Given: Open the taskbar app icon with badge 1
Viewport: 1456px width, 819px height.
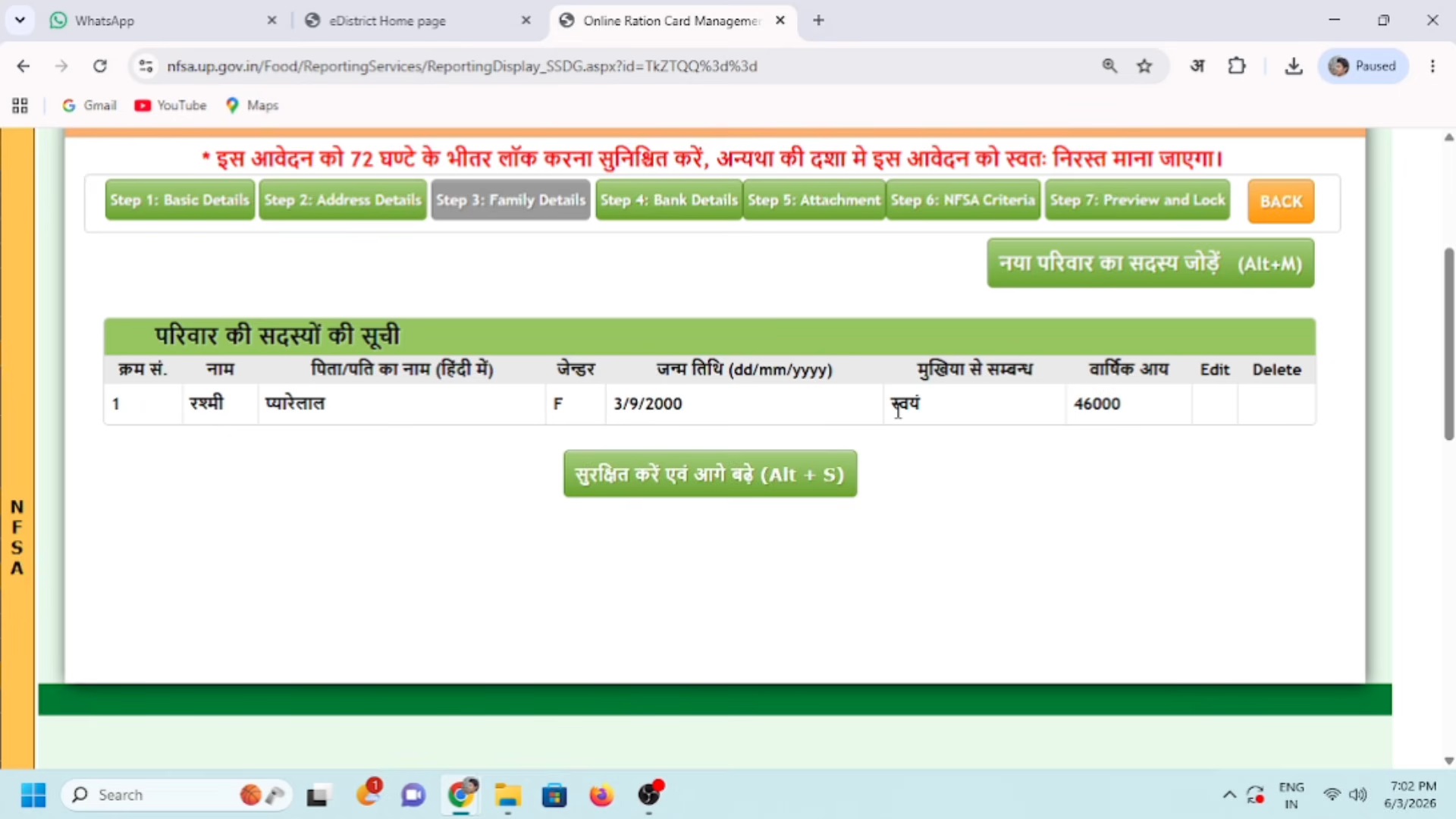Looking at the screenshot, I should pyautogui.click(x=369, y=793).
